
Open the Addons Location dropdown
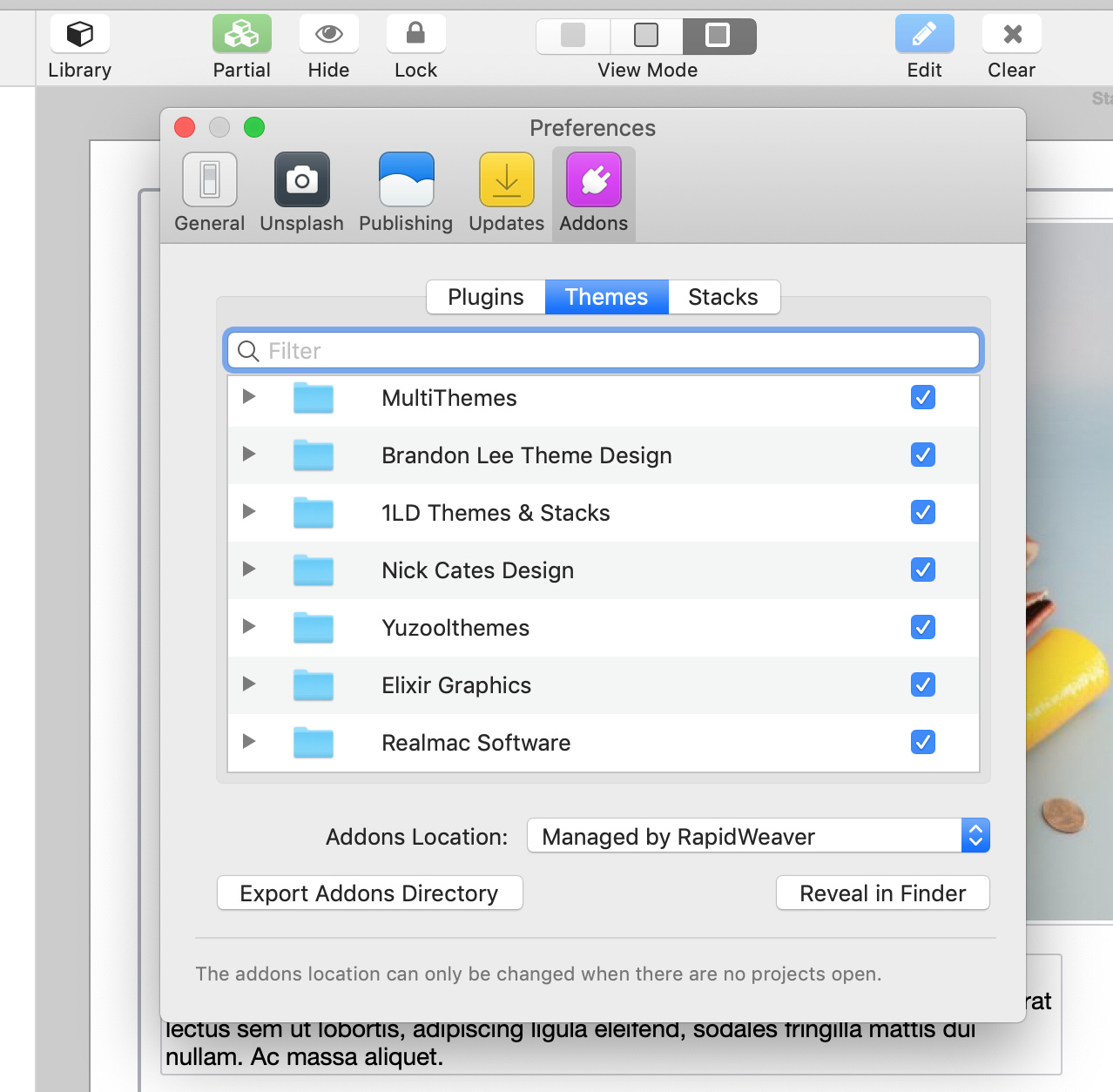click(x=759, y=836)
